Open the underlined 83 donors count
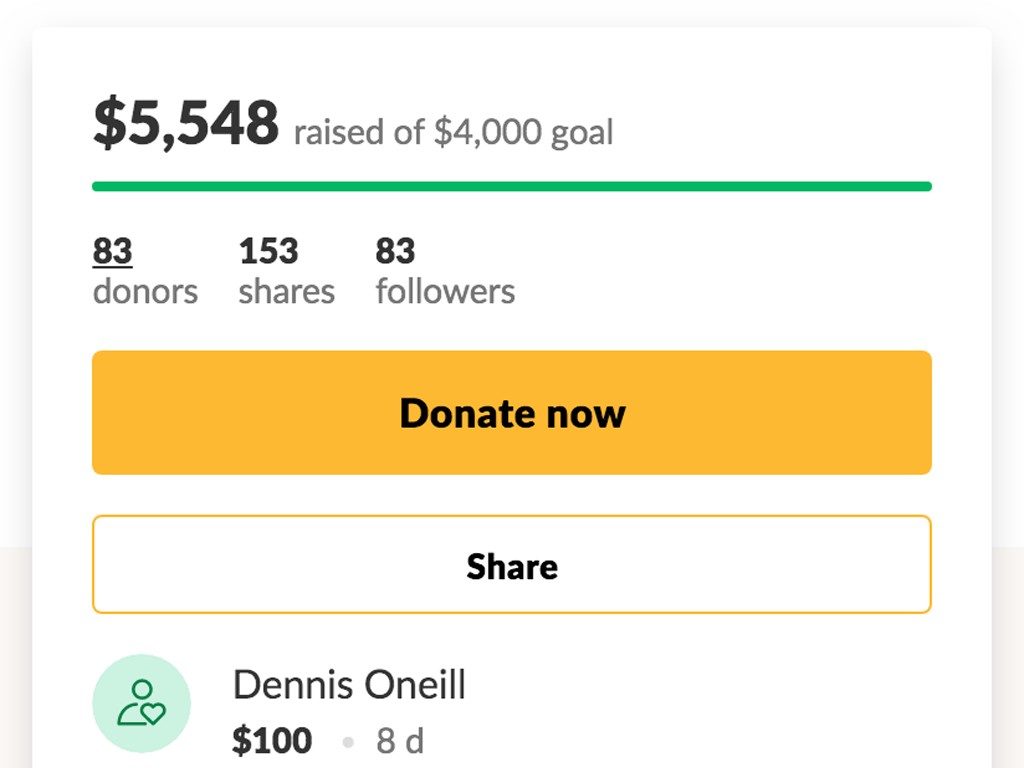This screenshot has height=768, width=1024. pos(112,251)
